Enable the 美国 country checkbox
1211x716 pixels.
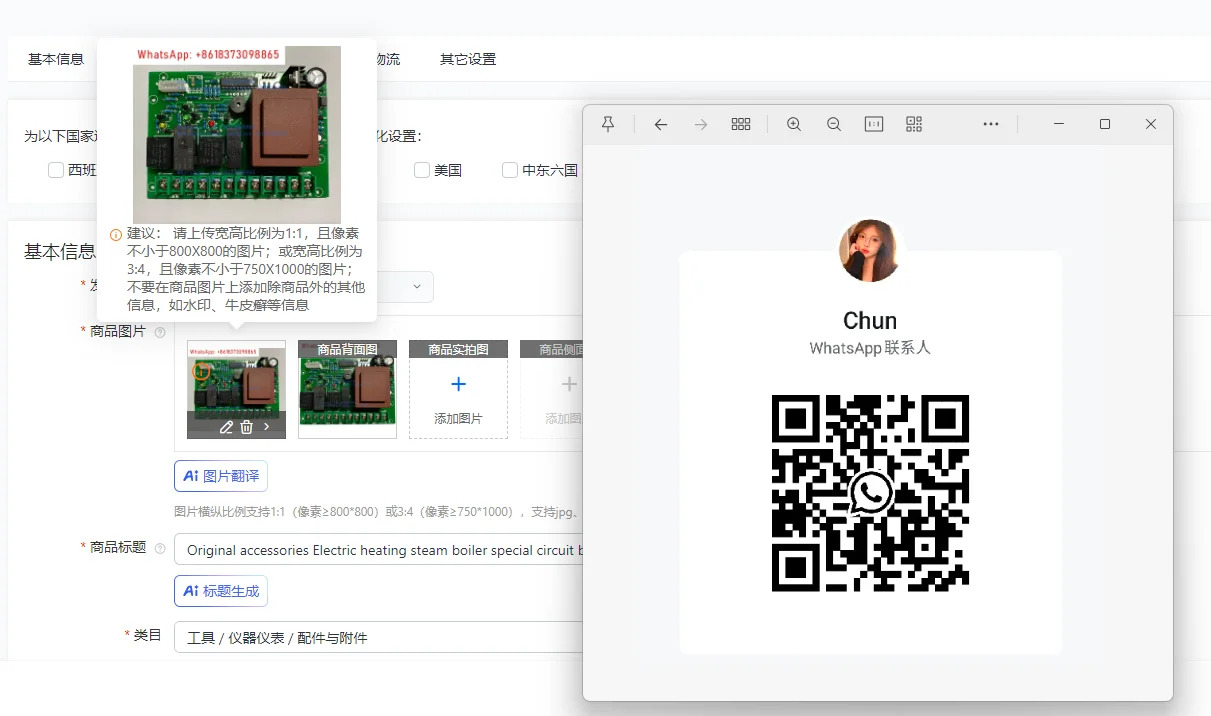coord(422,170)
